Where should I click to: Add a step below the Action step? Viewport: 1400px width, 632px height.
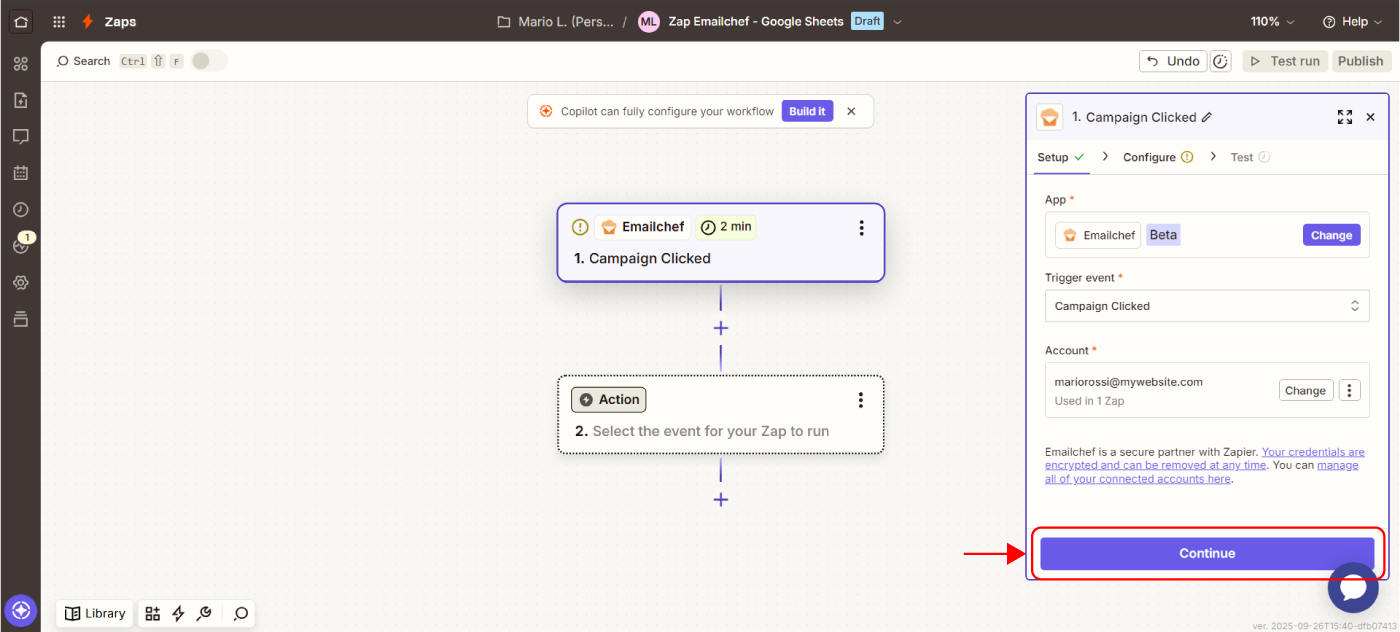point(720,499)
